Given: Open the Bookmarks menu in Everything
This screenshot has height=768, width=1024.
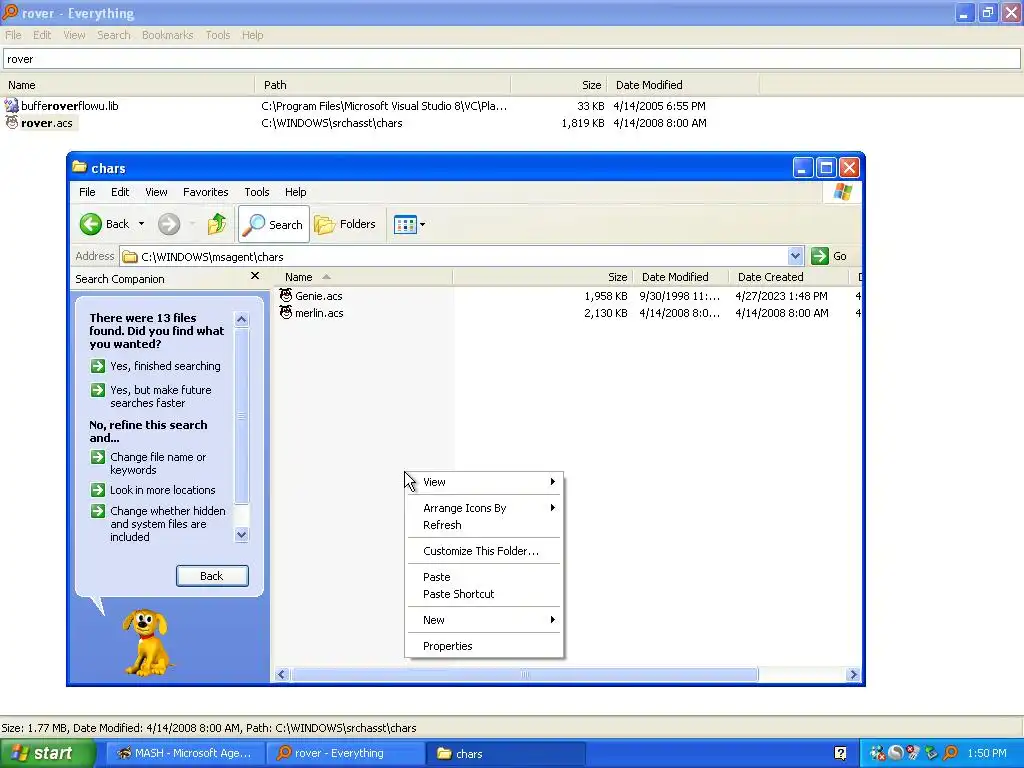Looking at the screenshot, I should [167, 35].
